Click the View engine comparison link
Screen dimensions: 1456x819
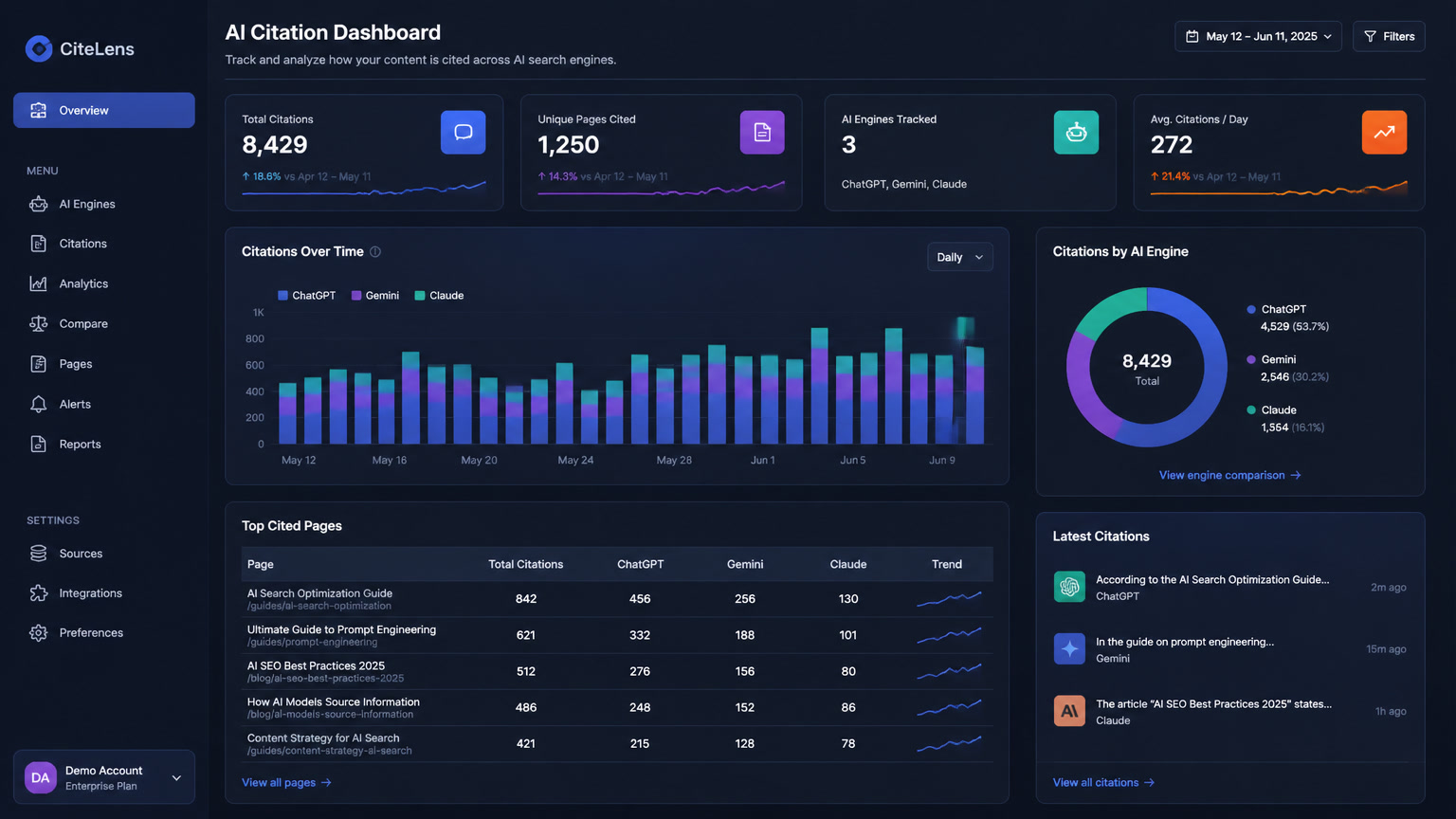coord(1229,475)
